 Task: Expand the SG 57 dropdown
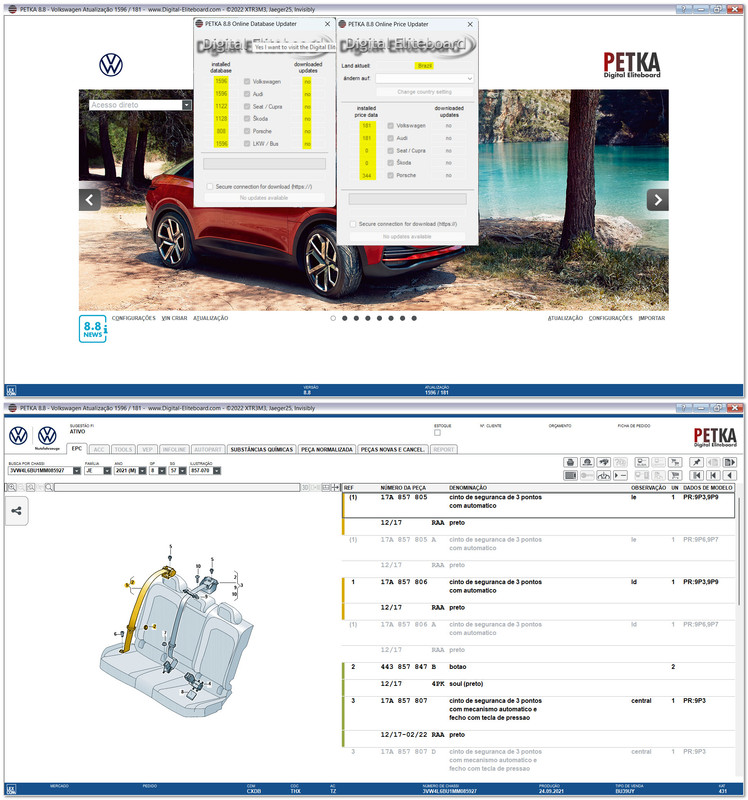[x=182, y=470]
